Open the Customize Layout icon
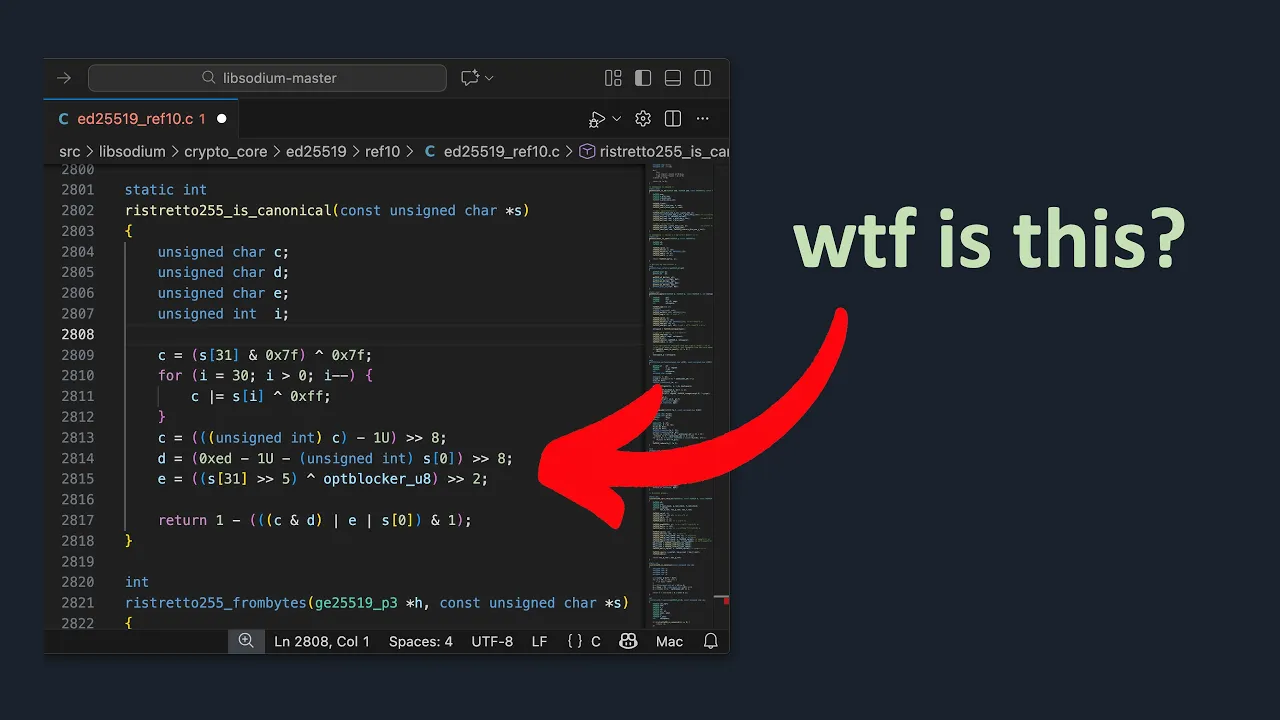 tap(613, 78)
